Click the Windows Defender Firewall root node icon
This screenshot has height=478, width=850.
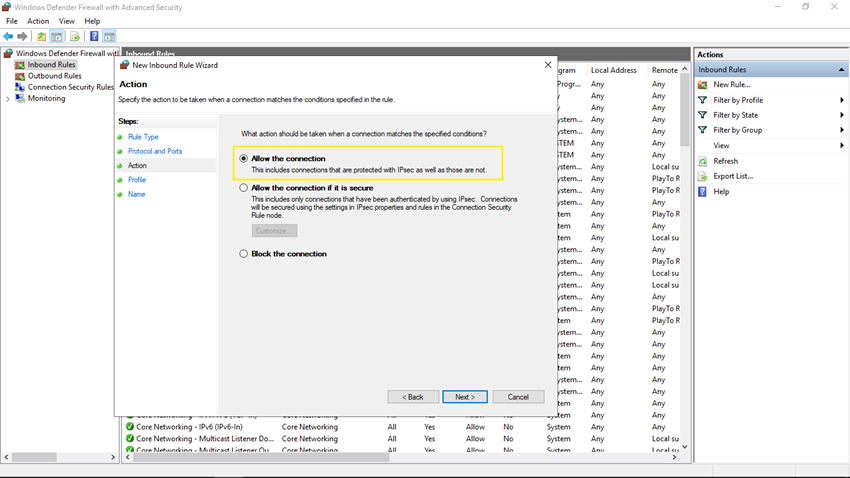[8, 53]
